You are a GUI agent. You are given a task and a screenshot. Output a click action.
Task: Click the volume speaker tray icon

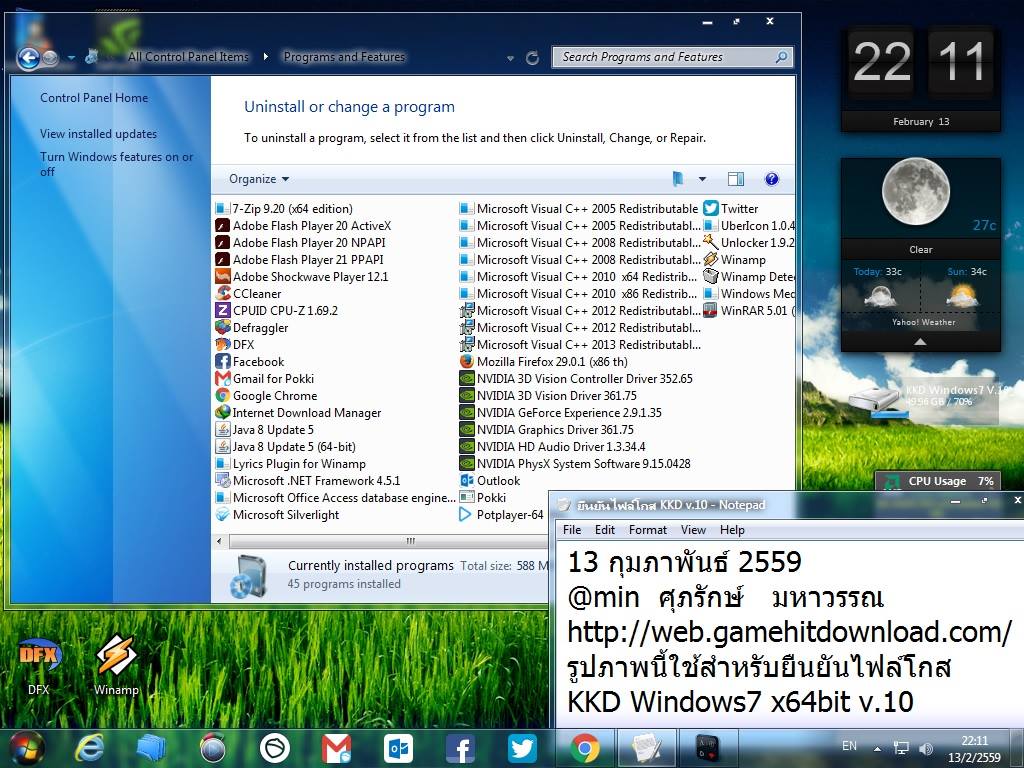[926, 748]
